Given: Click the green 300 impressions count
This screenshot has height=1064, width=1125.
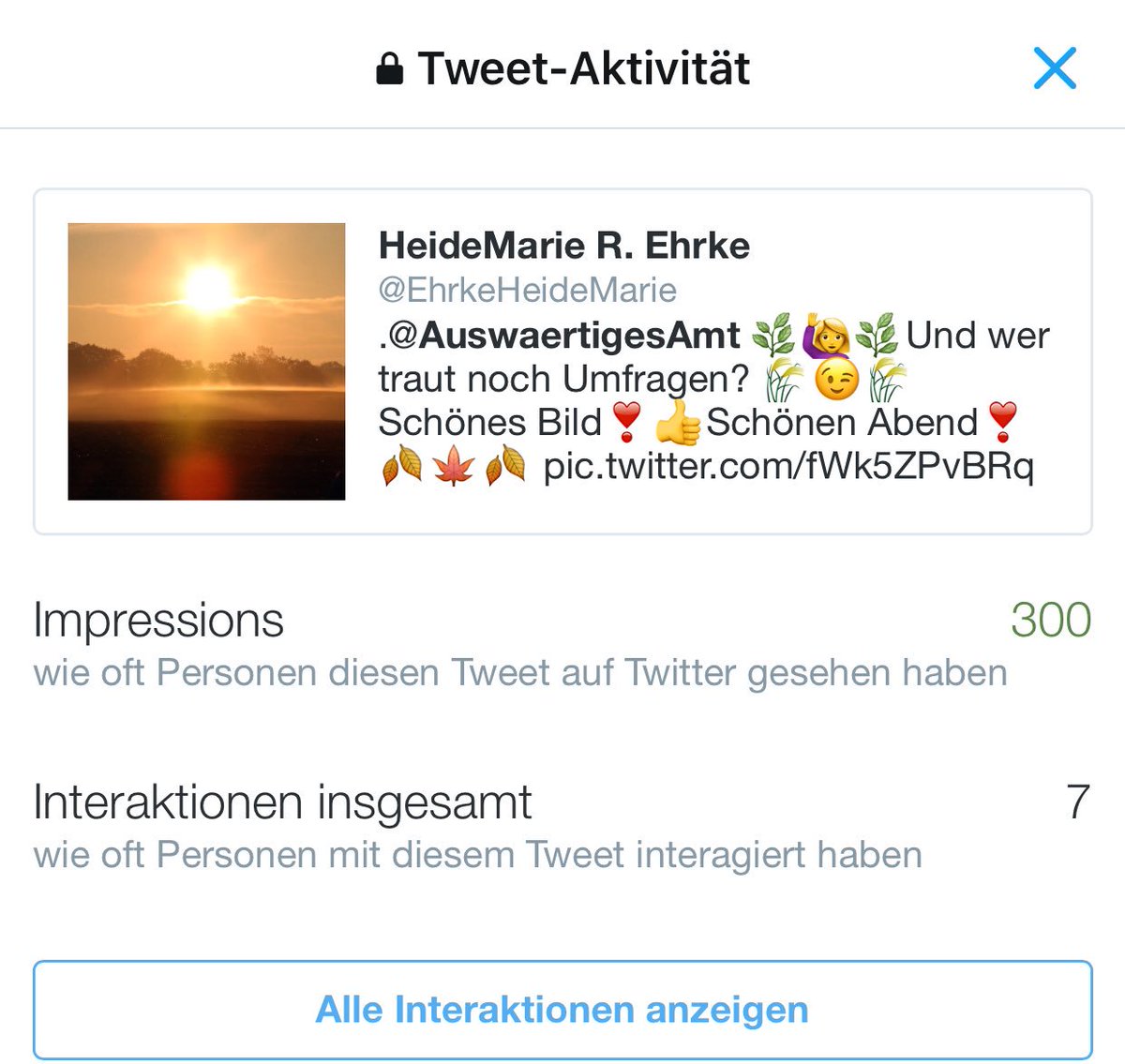Looking at the screenshot, I should (x=1051, y=620).
